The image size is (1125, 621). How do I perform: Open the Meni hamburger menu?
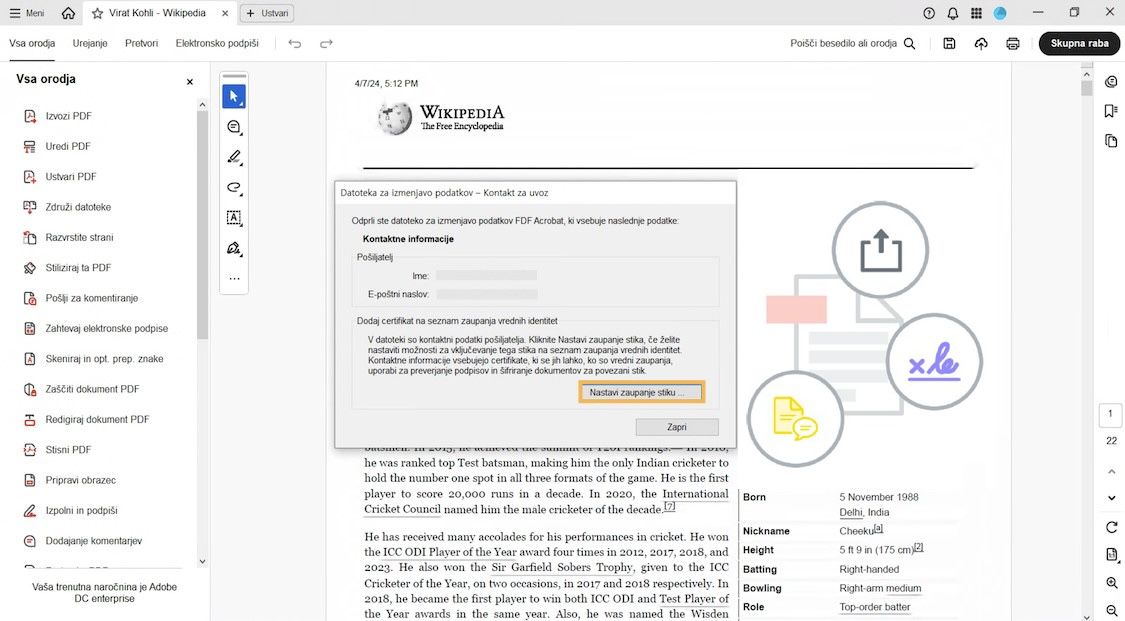click(x=27, y=13)
